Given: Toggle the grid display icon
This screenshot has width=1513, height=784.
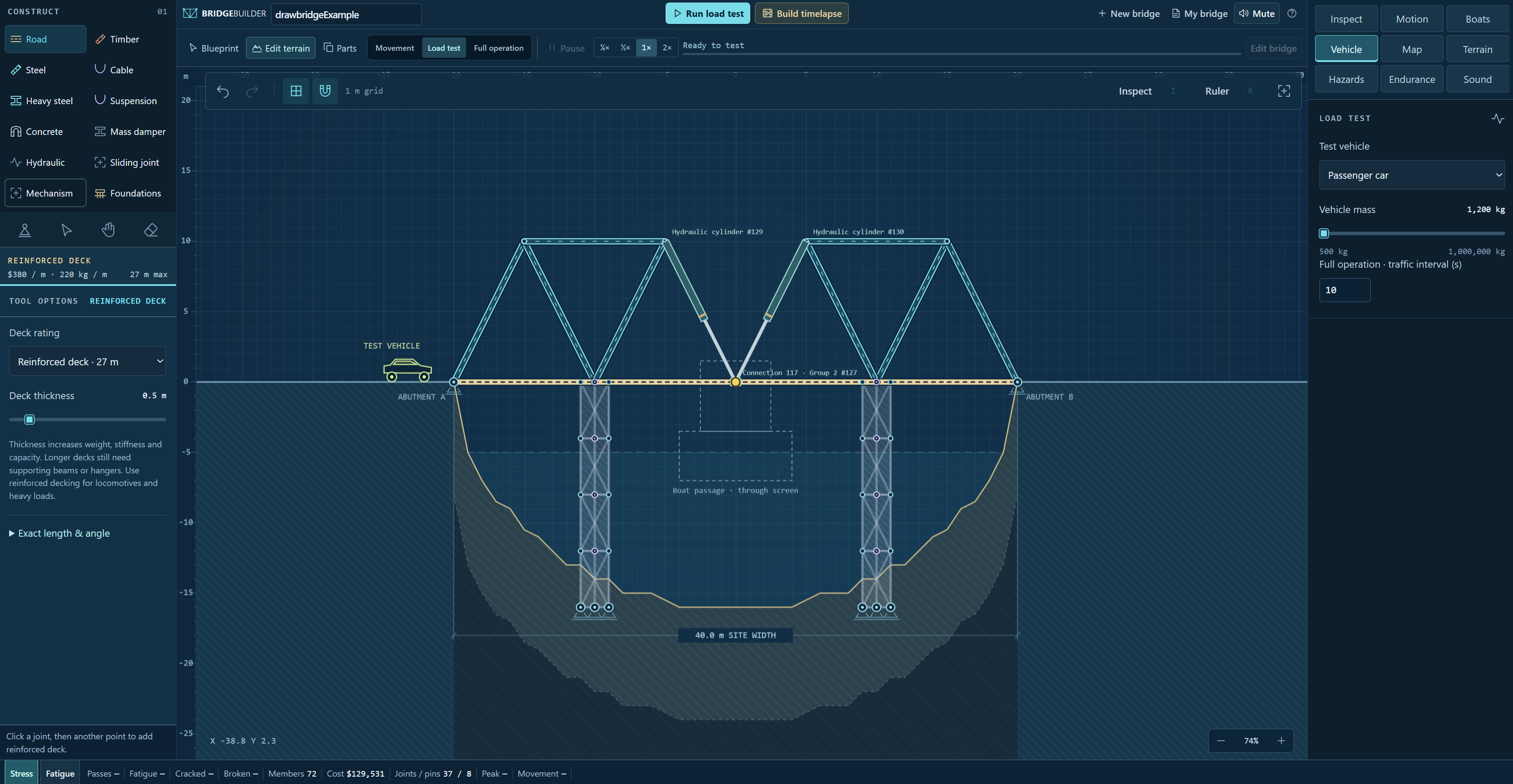Looking at the screenshot, I should coord(296,91).
